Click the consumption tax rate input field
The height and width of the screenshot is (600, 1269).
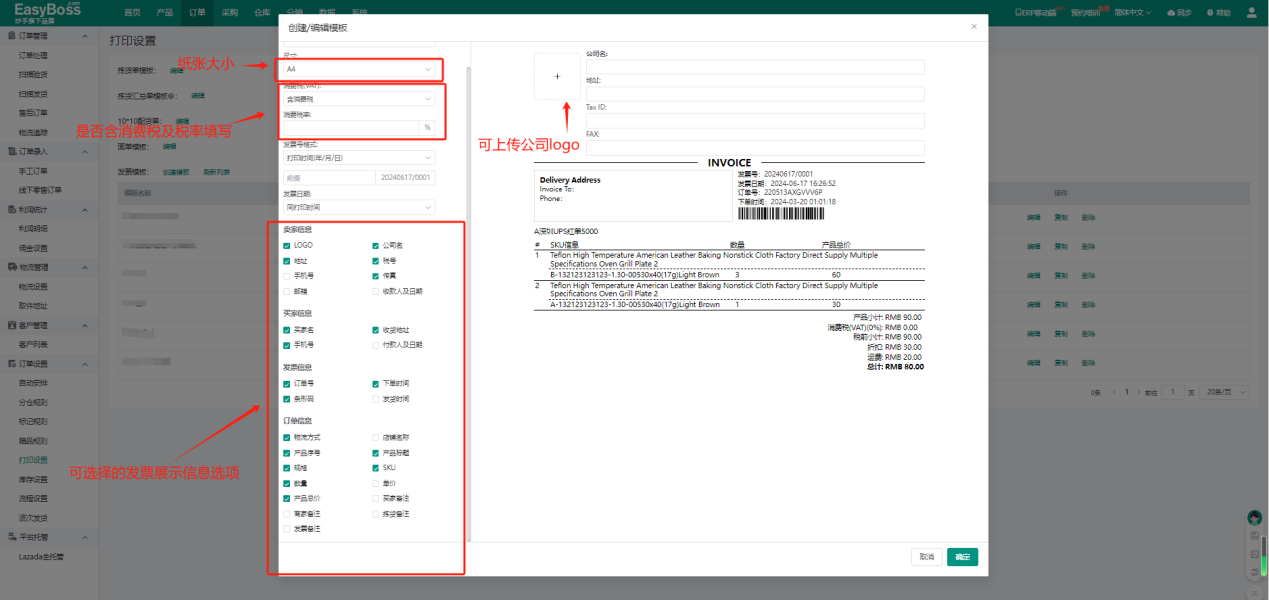tap(351, 127)
